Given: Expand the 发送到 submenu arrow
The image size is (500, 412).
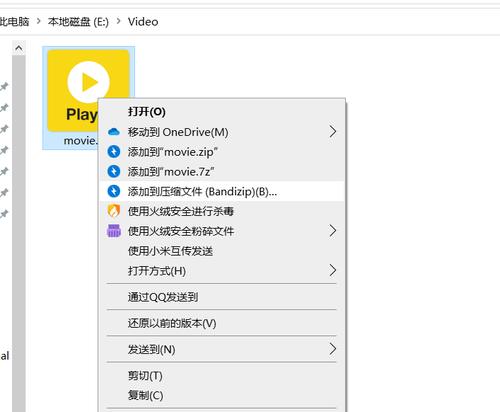Looking at the screenshot, I should pyautogui.click(x=332, y=349).
